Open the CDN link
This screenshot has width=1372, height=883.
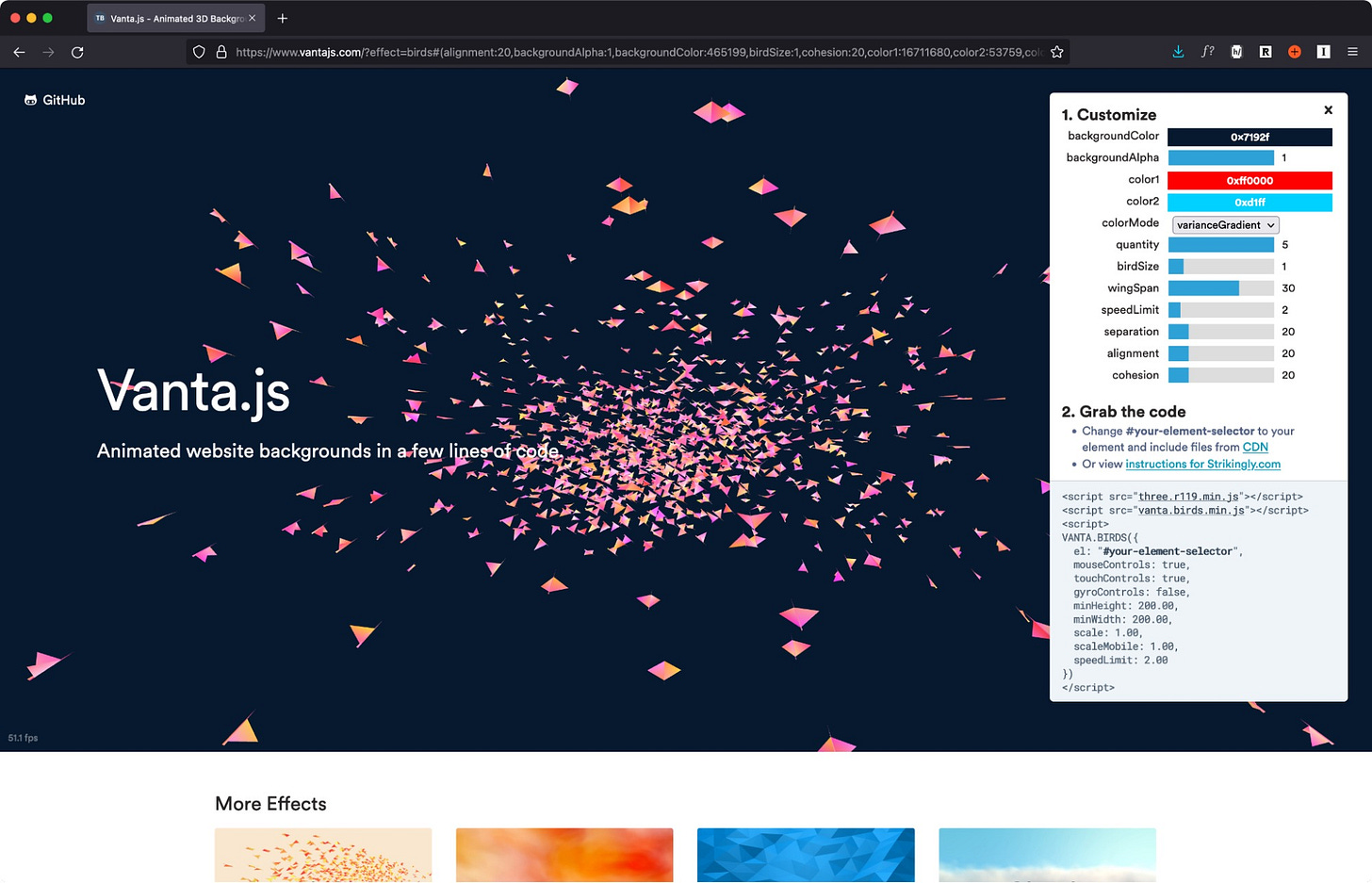1255,448
